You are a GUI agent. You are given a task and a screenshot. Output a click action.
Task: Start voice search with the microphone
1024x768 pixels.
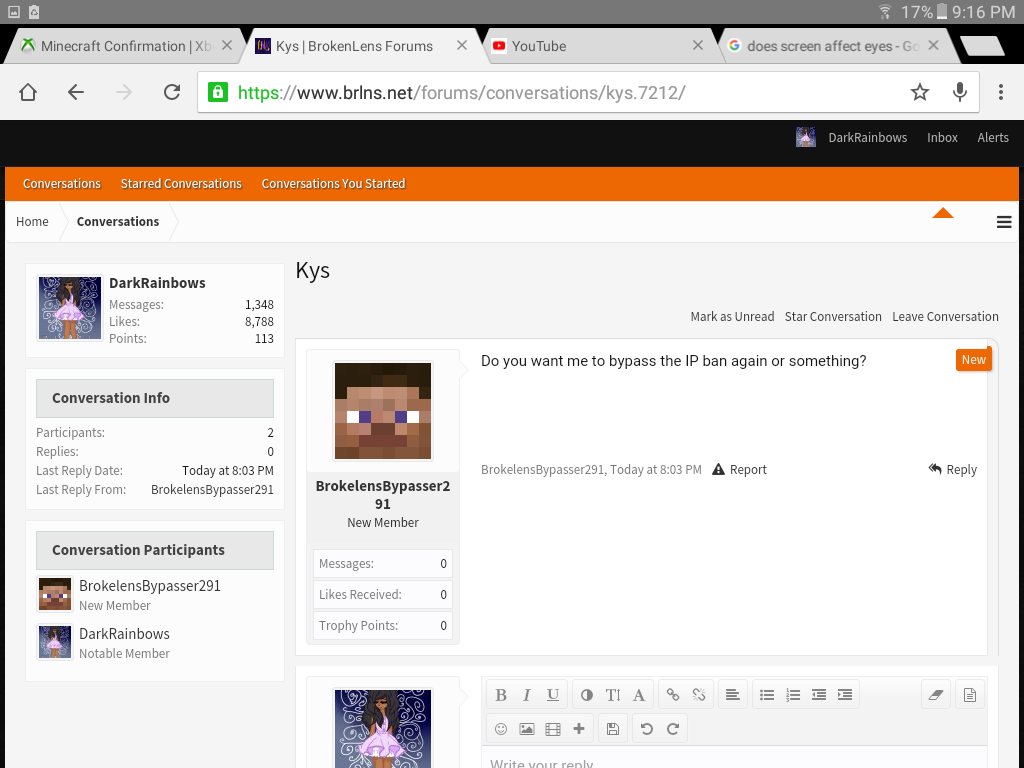click(959, 92)
